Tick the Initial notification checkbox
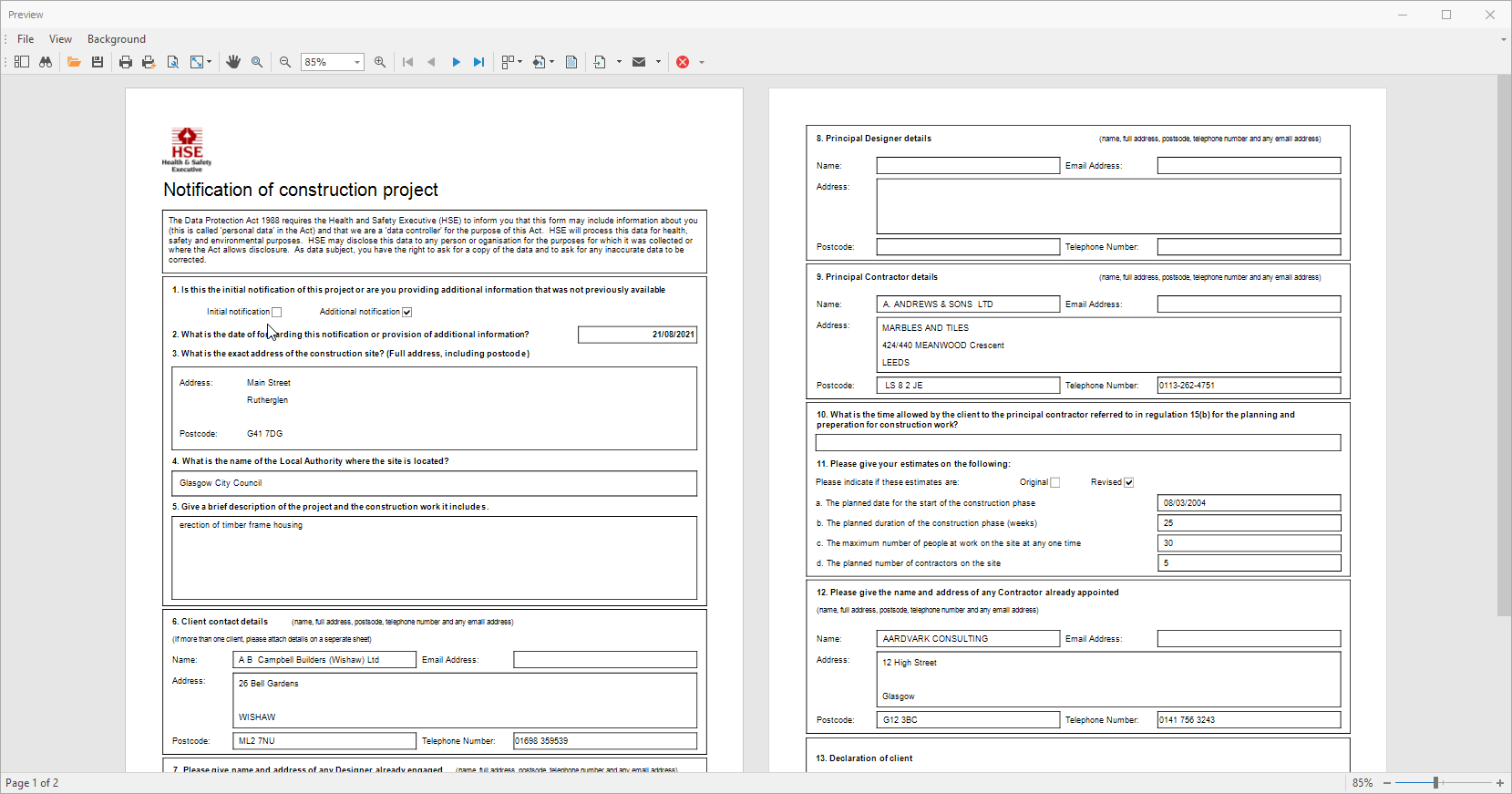Screen dimensions: 1512x794 [277, 312]
